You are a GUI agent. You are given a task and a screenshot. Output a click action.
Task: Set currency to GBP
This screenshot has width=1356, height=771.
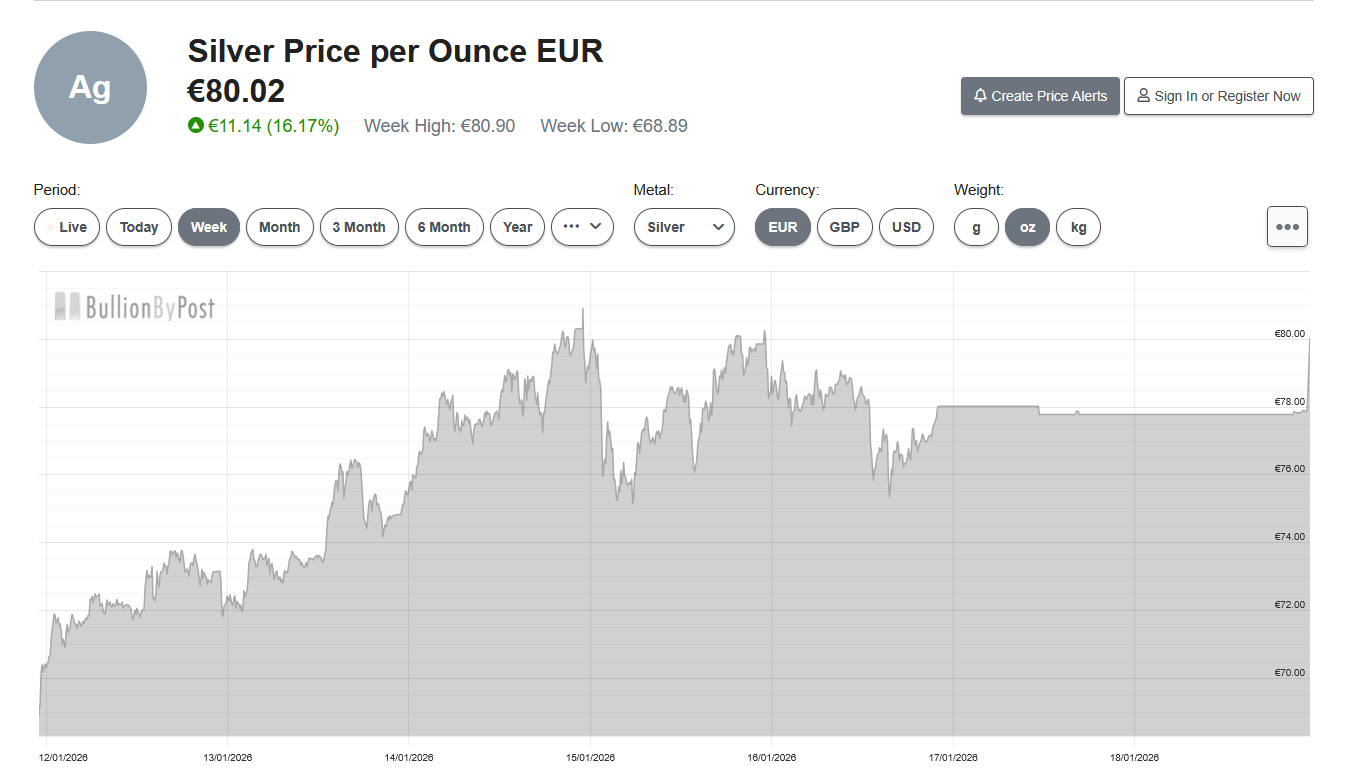tap(845, 227)
